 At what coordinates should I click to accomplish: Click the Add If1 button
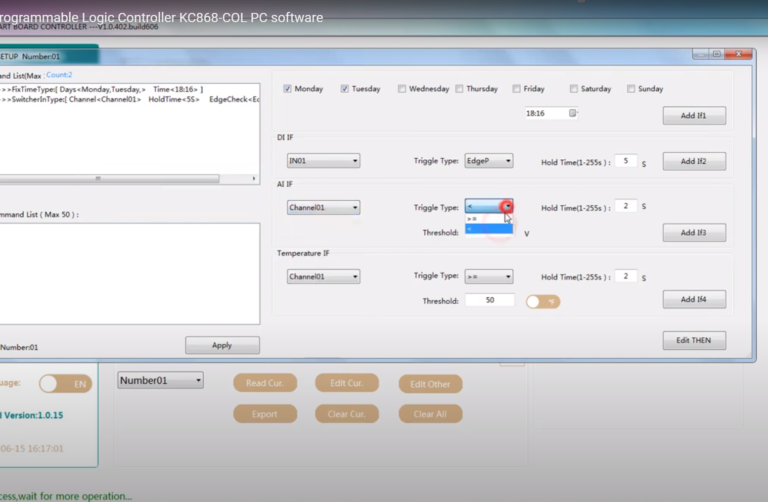693,116
